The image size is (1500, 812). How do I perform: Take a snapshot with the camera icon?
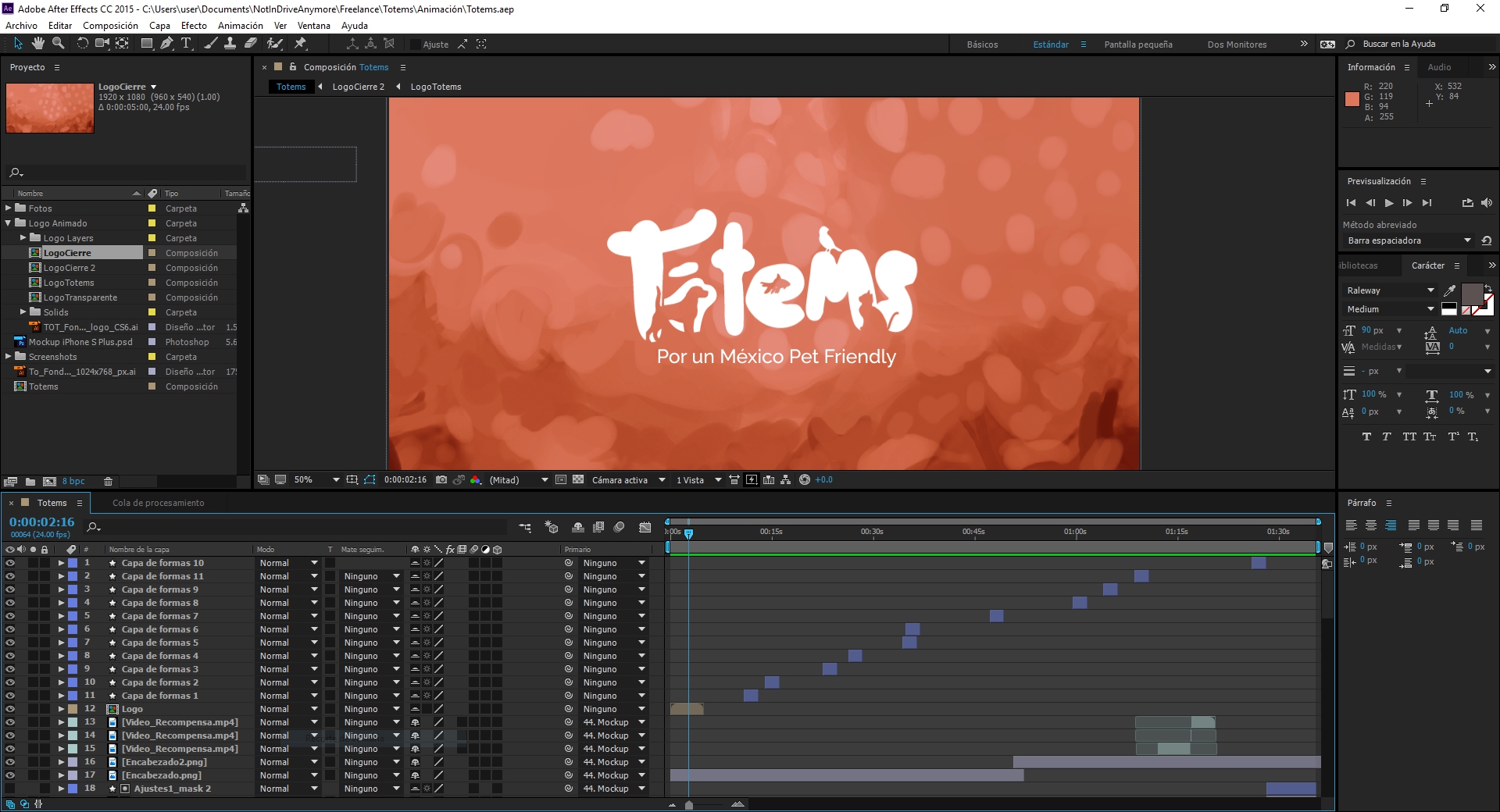click(441, 480)
